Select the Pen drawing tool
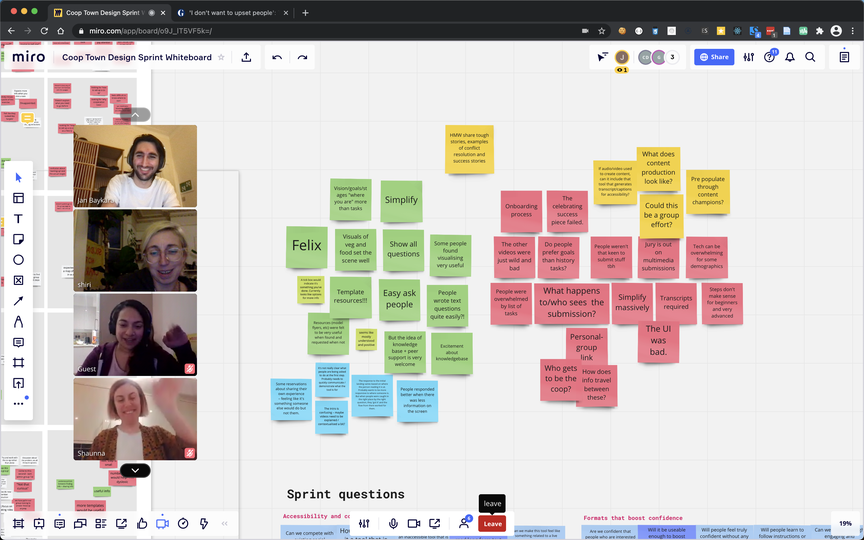This screenshot has width=864, height=540. 18,321
